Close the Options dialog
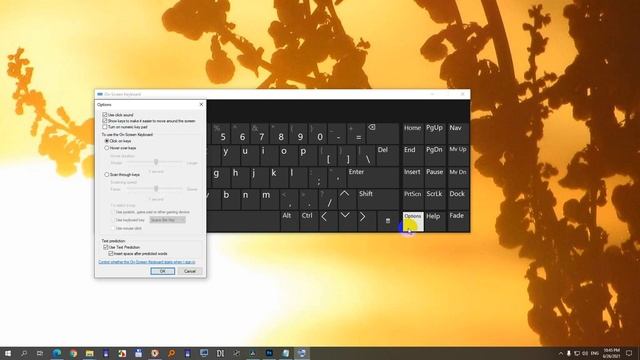 [x=201, y=104]
